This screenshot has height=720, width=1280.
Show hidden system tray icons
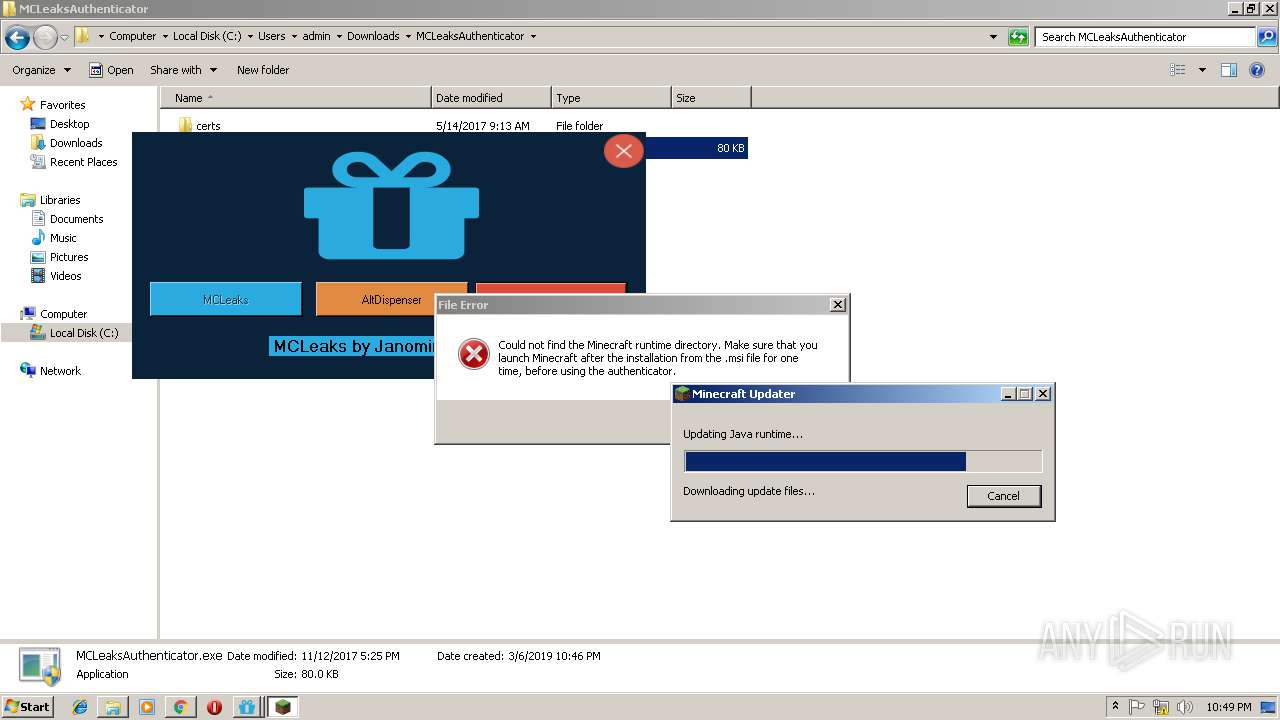1116,707
